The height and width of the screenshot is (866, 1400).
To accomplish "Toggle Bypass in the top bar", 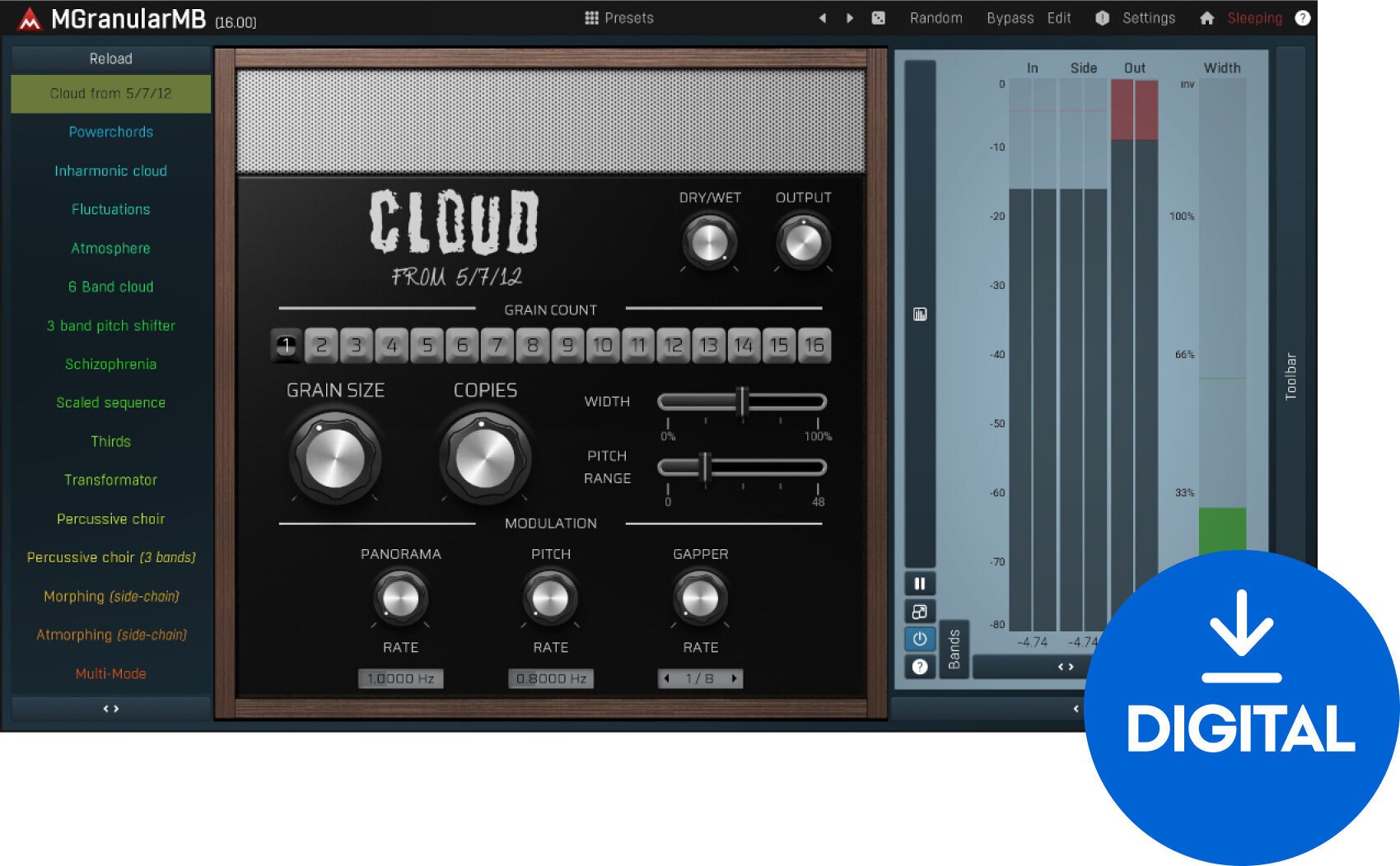I will [1010, 18].
